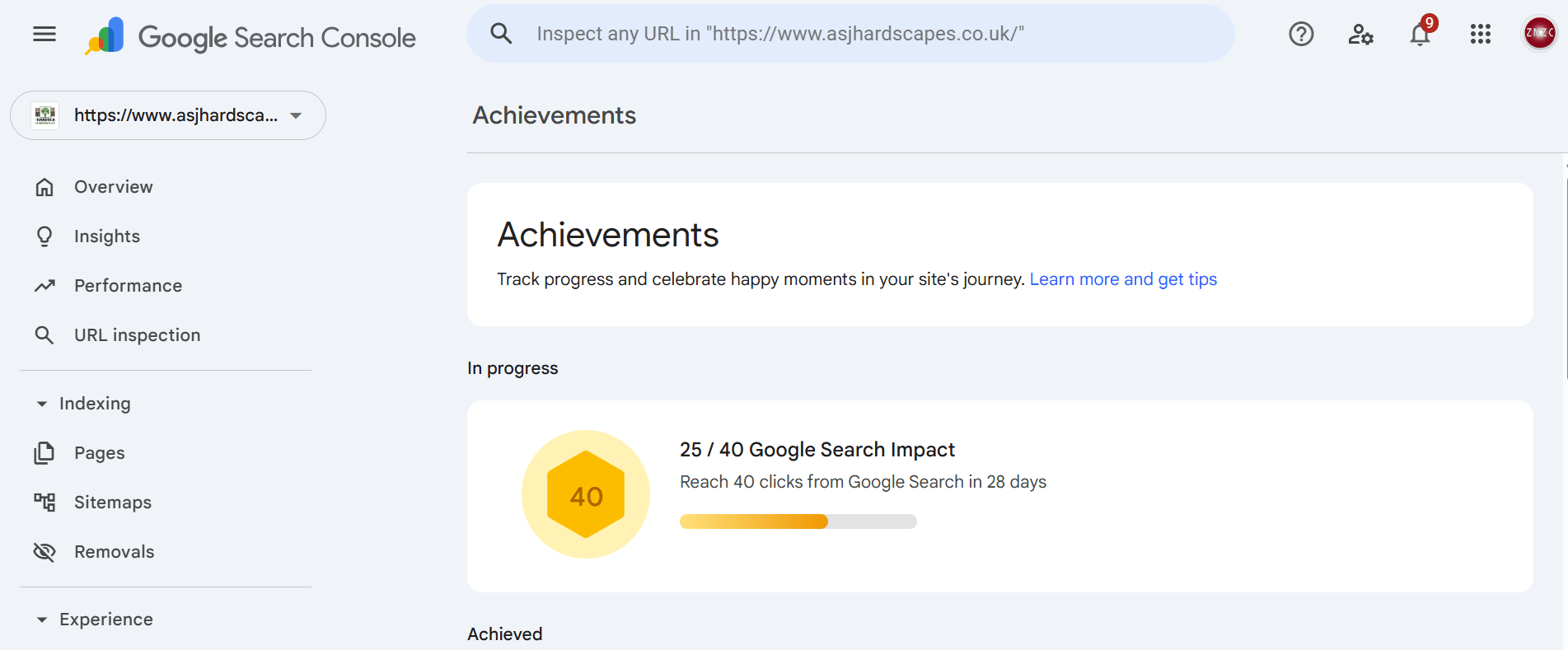Viewport: 1568px width, 650px height.
Task: Open the Help question mark icon
Action: (x=1301, y=34)
